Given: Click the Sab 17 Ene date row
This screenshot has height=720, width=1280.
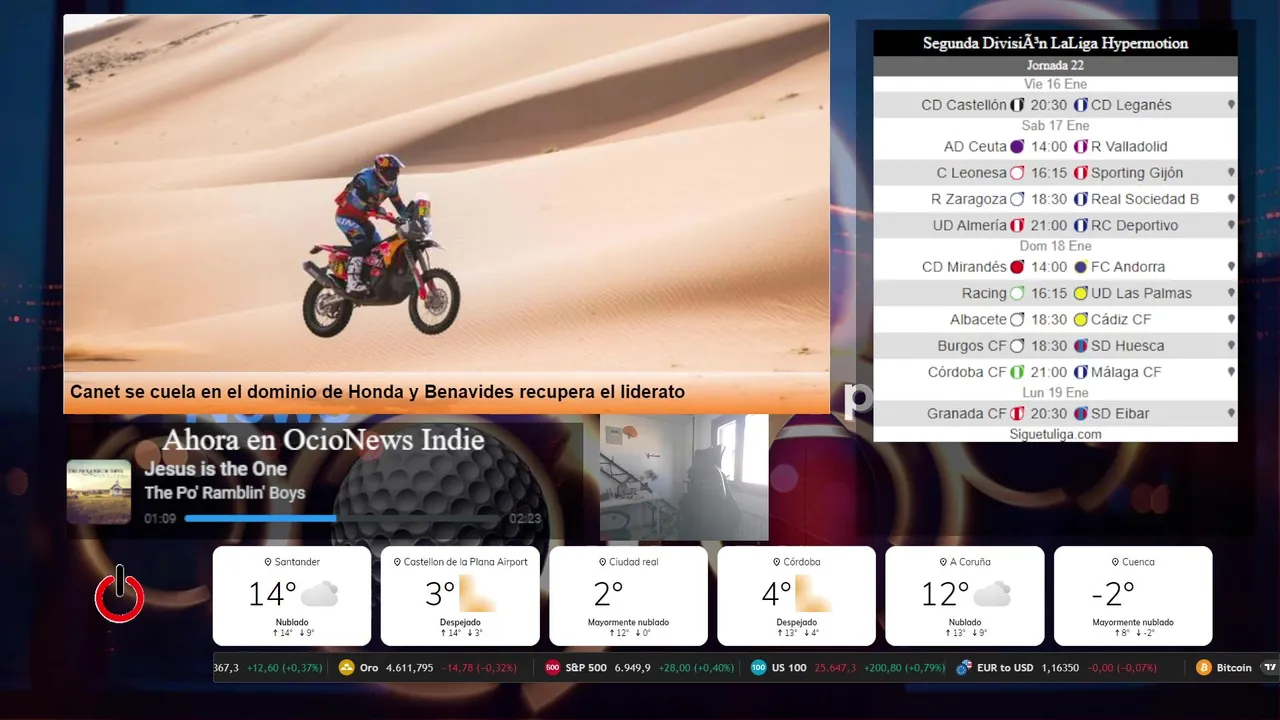Looking at the screenshot, I should click(x=1055, y=126).
